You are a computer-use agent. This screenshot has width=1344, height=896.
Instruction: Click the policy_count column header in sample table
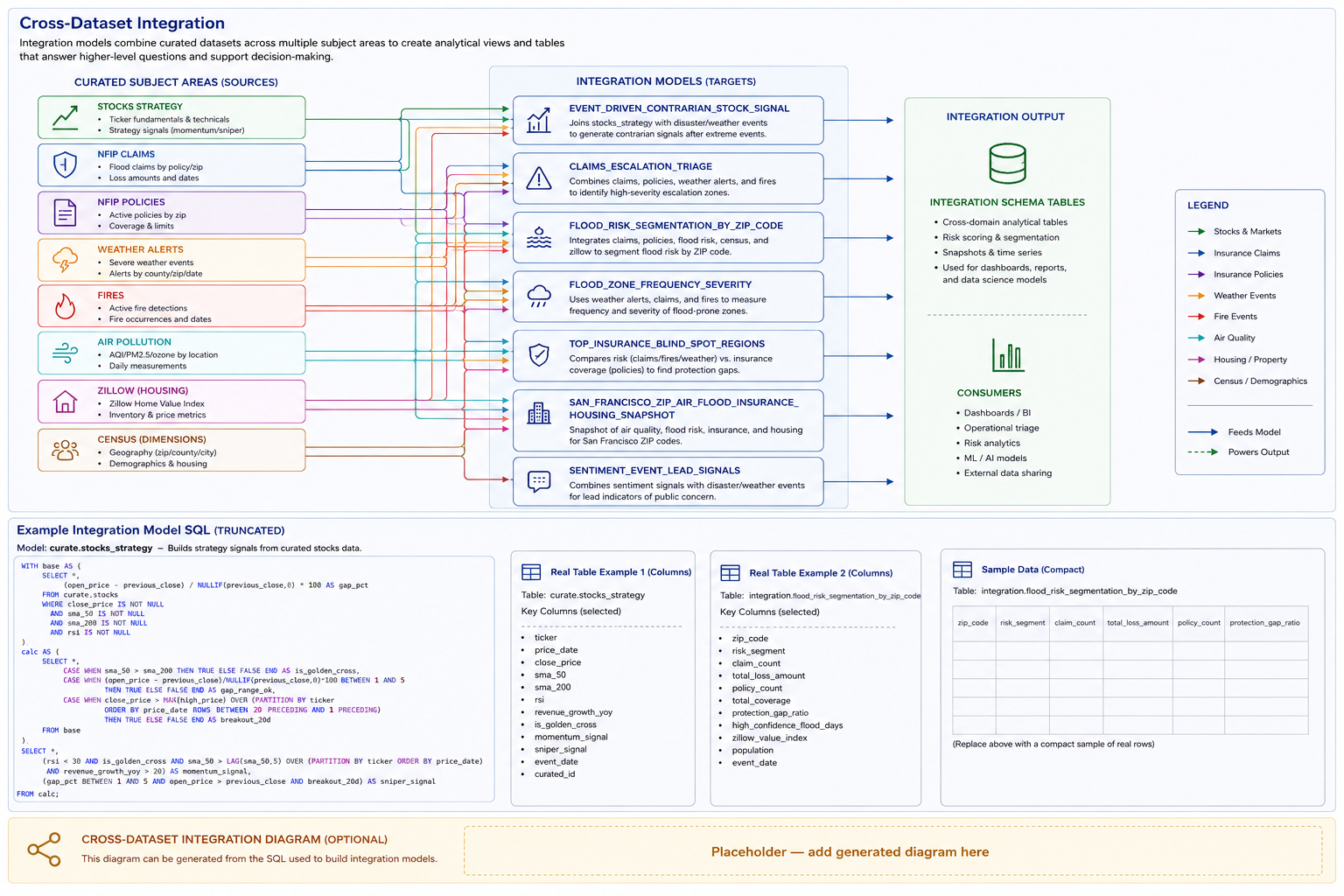tap(1199, 623)
